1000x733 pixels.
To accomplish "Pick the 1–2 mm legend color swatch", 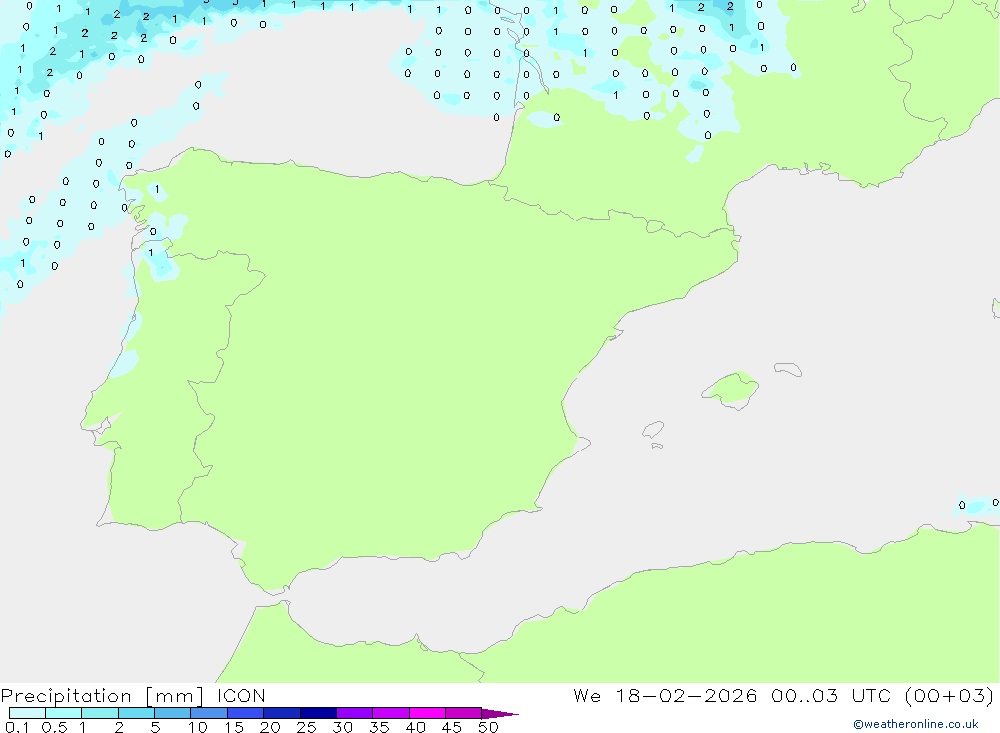I will (99, 713).
